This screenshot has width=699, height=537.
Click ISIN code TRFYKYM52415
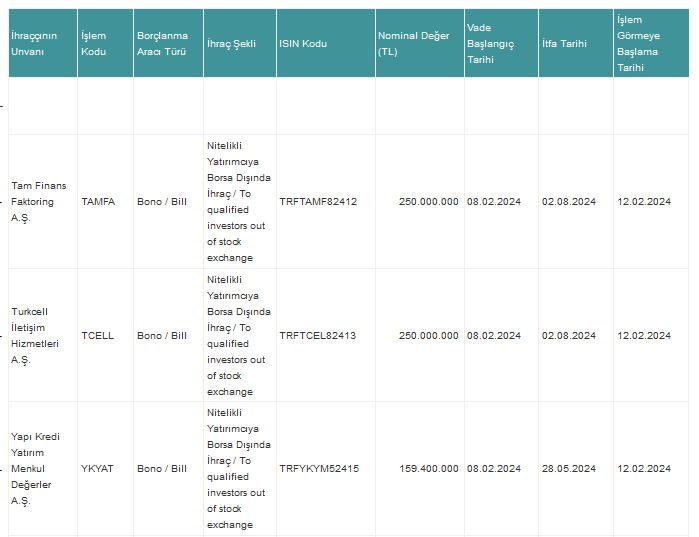[319, 468]
